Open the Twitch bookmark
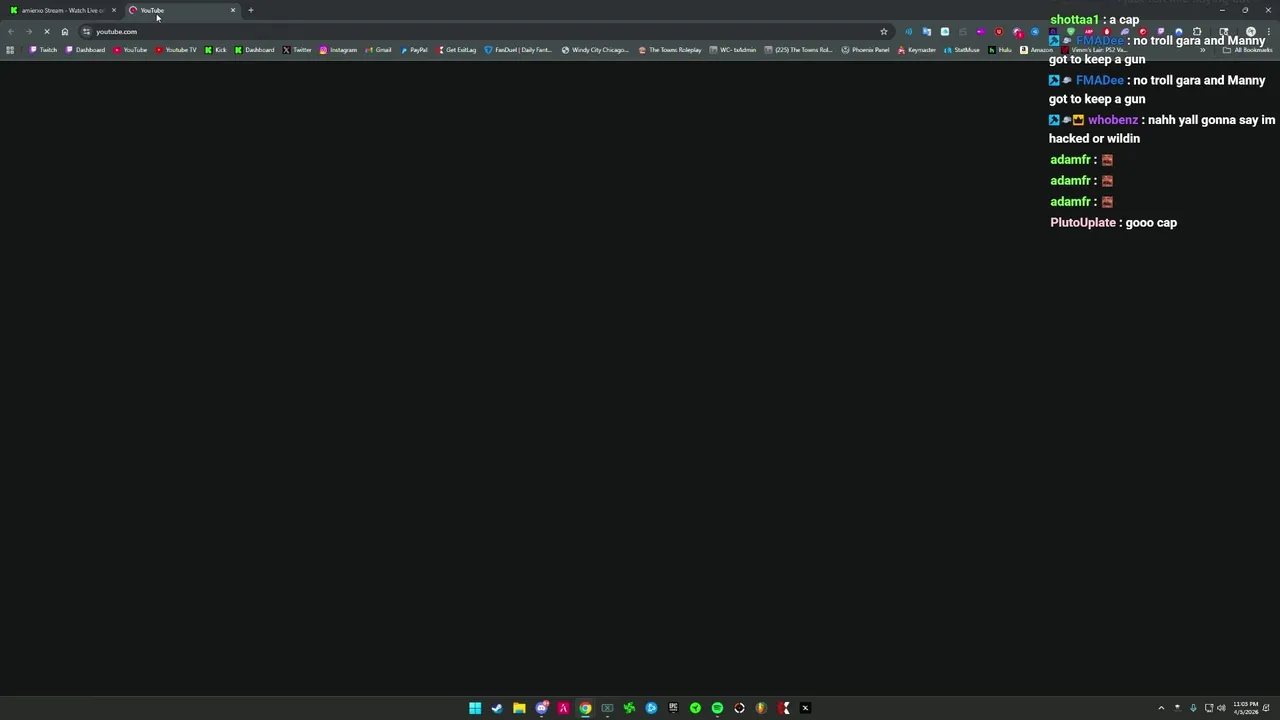The height and width of the screenshot is (720, 1280). click(x=44, y=50)
